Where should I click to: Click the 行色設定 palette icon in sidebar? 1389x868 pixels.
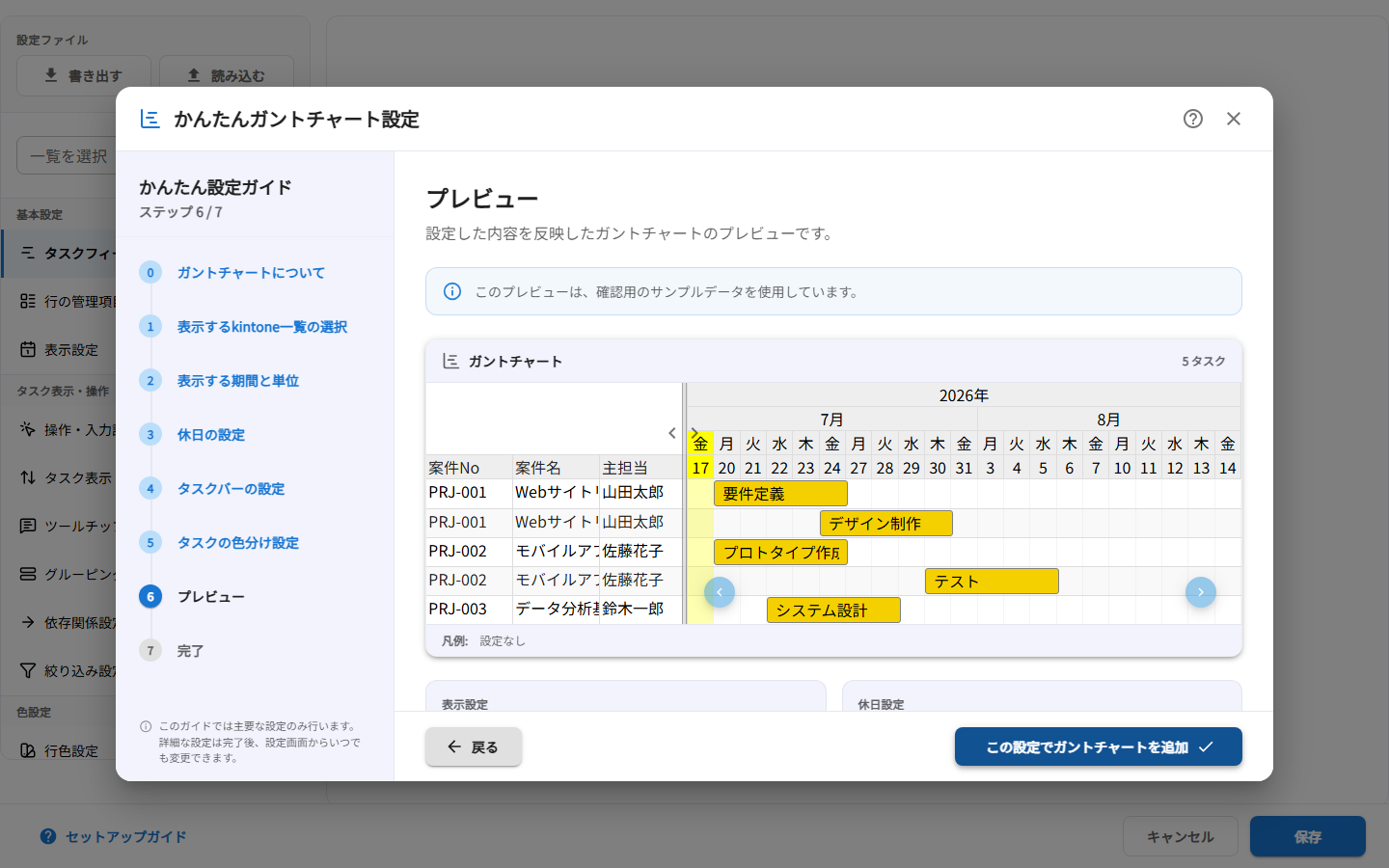tap(28, 750)
